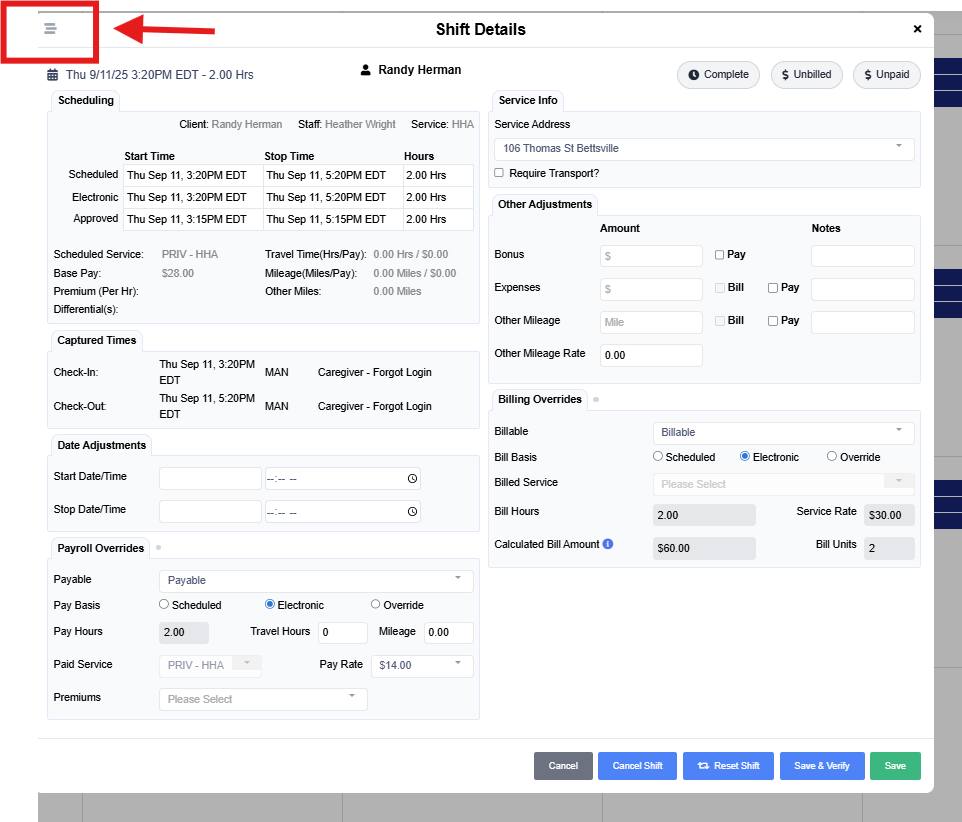Click the Unpaid status button

tap(886, 75)
